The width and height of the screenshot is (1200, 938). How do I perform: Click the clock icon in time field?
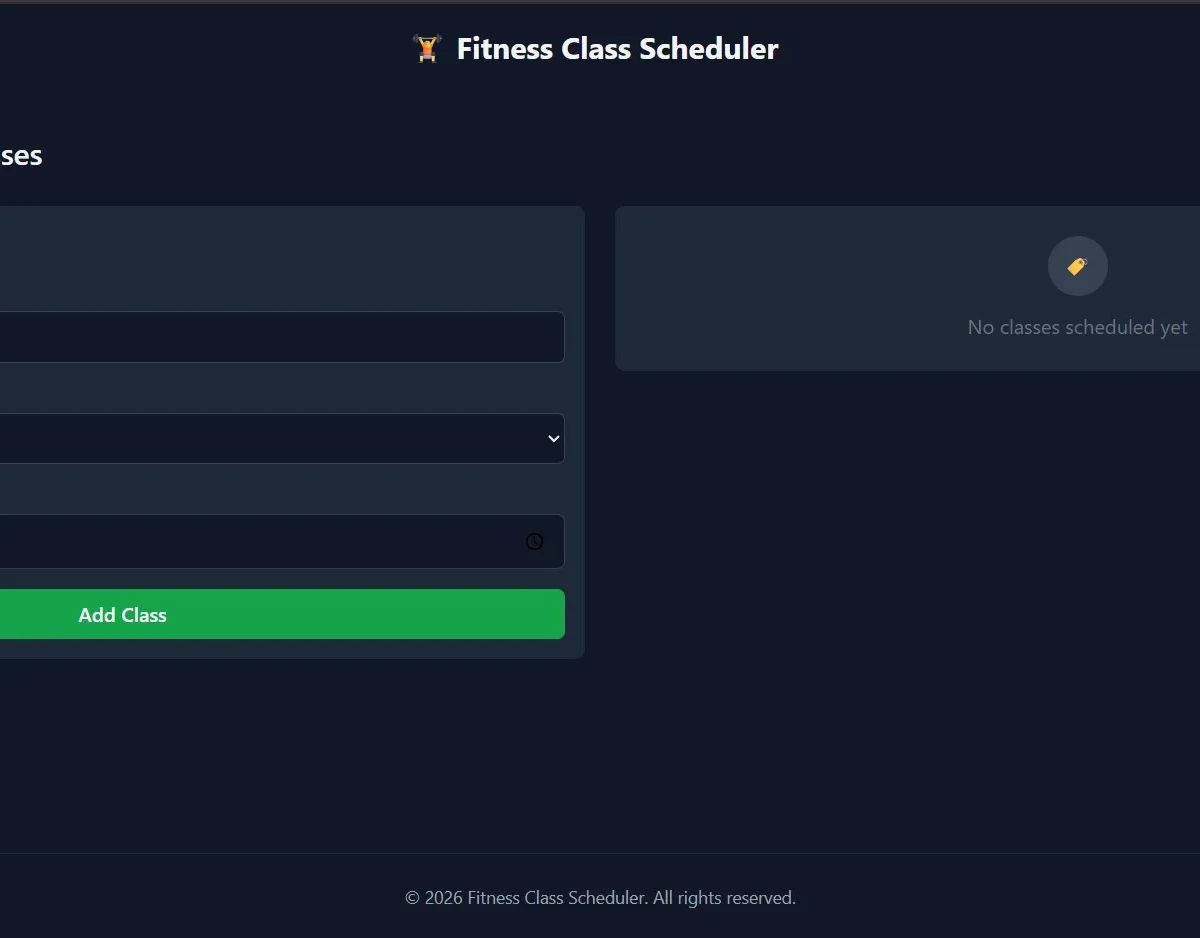point(535,541)
